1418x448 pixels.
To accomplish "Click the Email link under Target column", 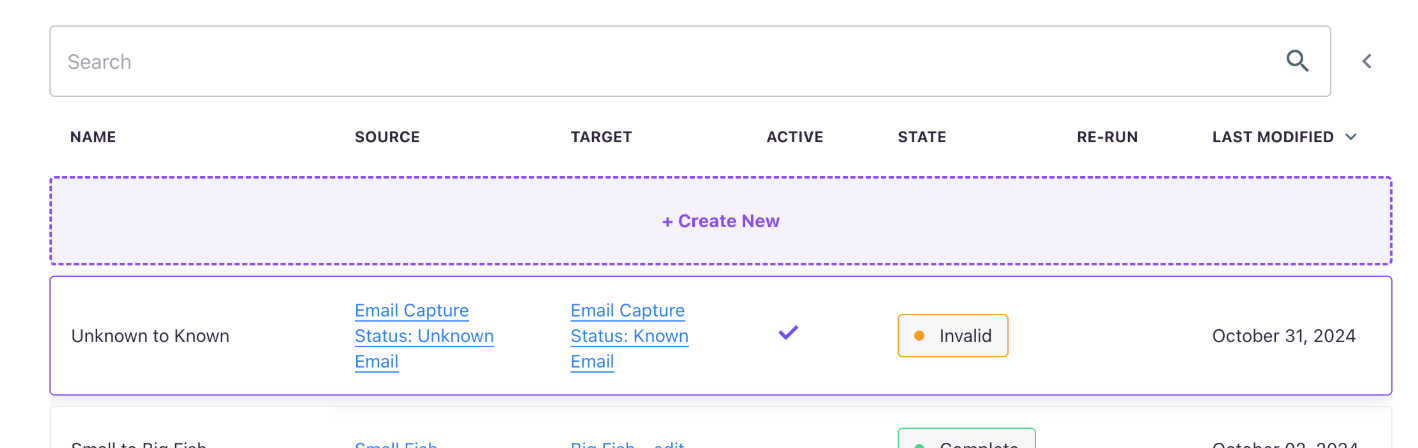I will tap(592, 362).
